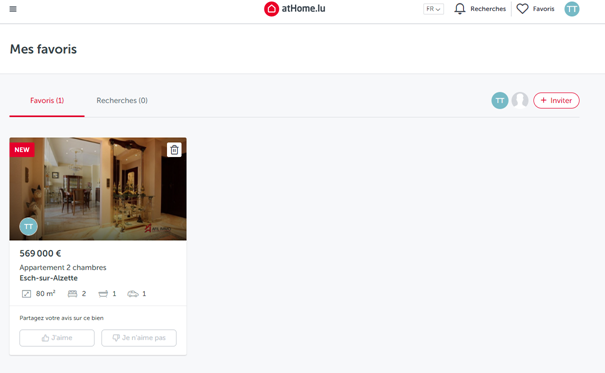
Task: Click the 569 000 € price
Action: (40, 253)
